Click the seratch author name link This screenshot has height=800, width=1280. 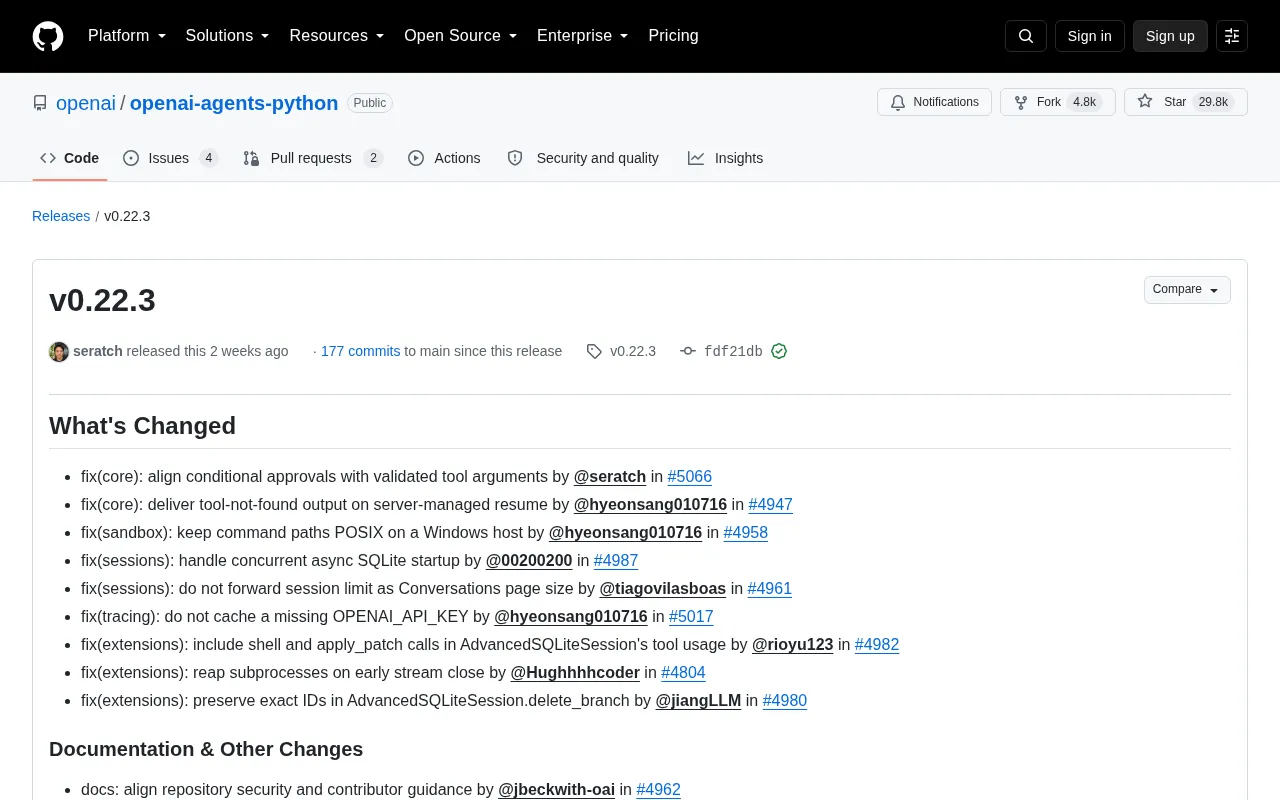98,351
